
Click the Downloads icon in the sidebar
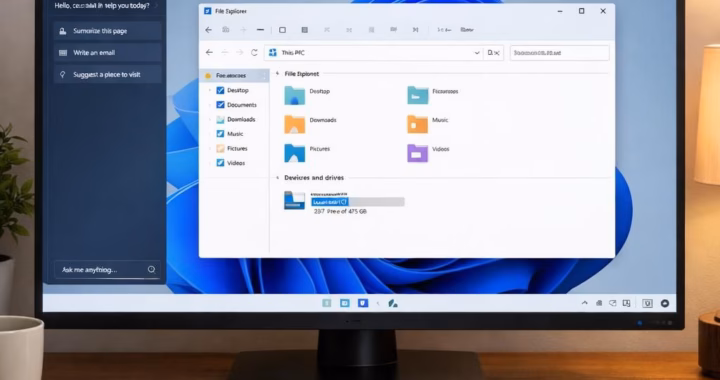point(220,119)
